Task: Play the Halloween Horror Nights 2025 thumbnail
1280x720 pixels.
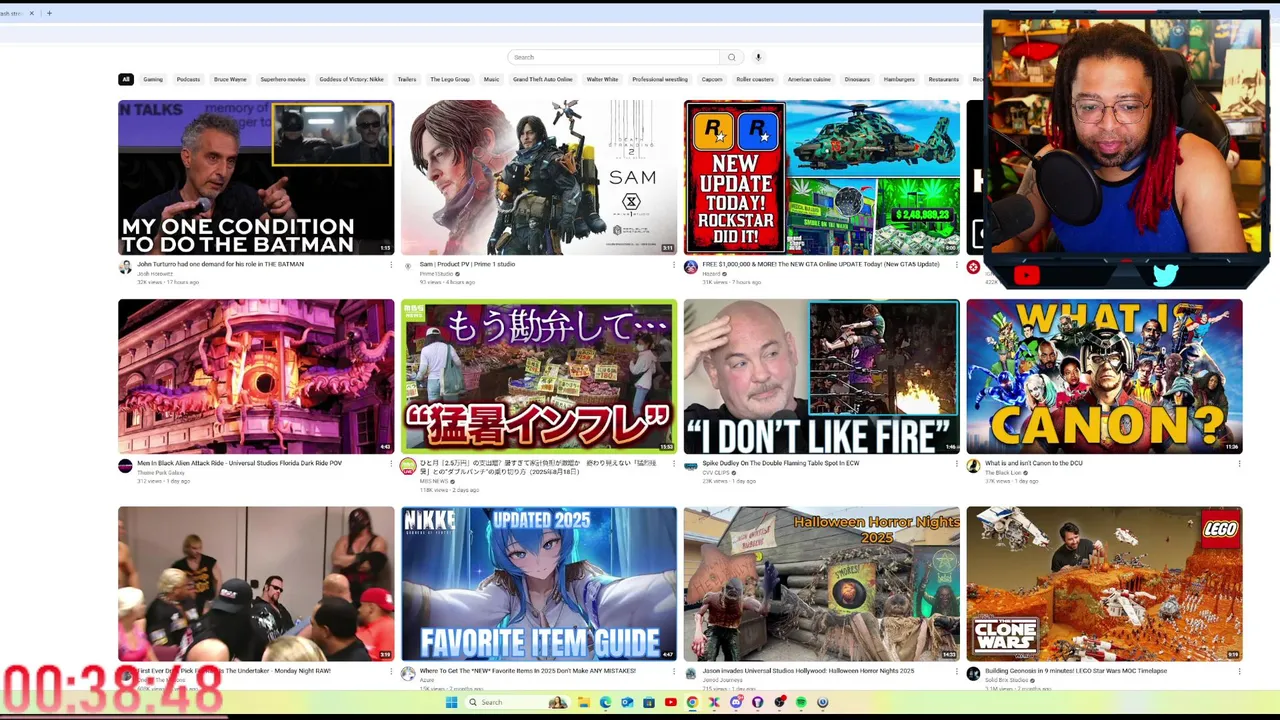Action: pyautogui.click(x=822, y=583)
